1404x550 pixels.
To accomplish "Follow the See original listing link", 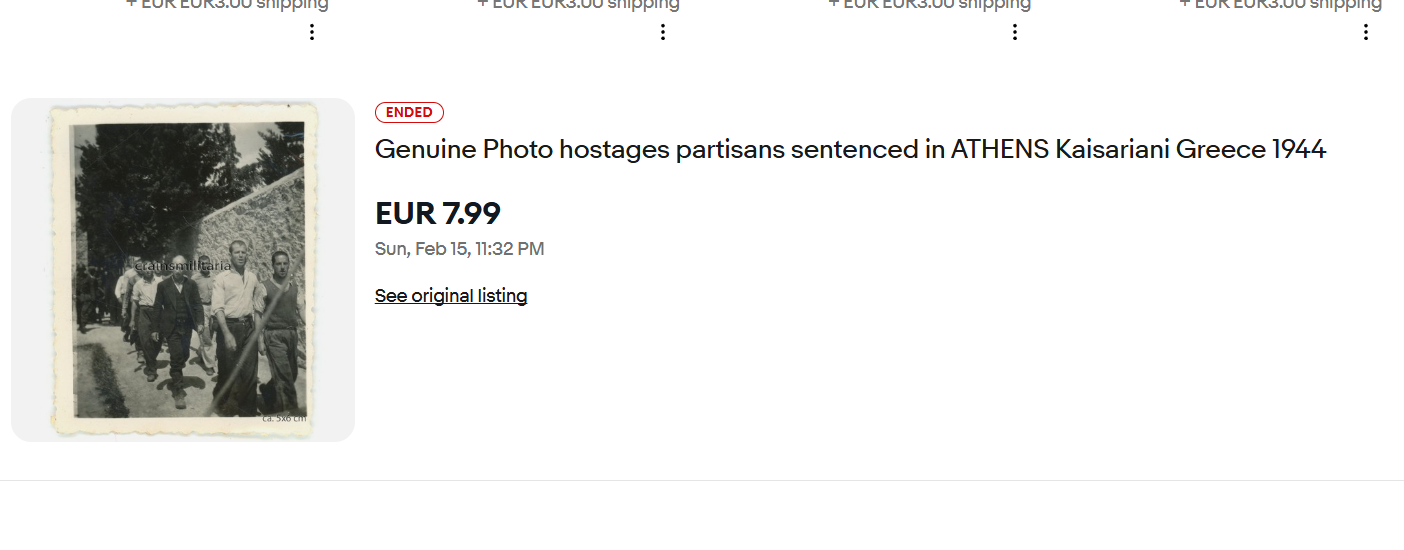I will click(451, 296).
